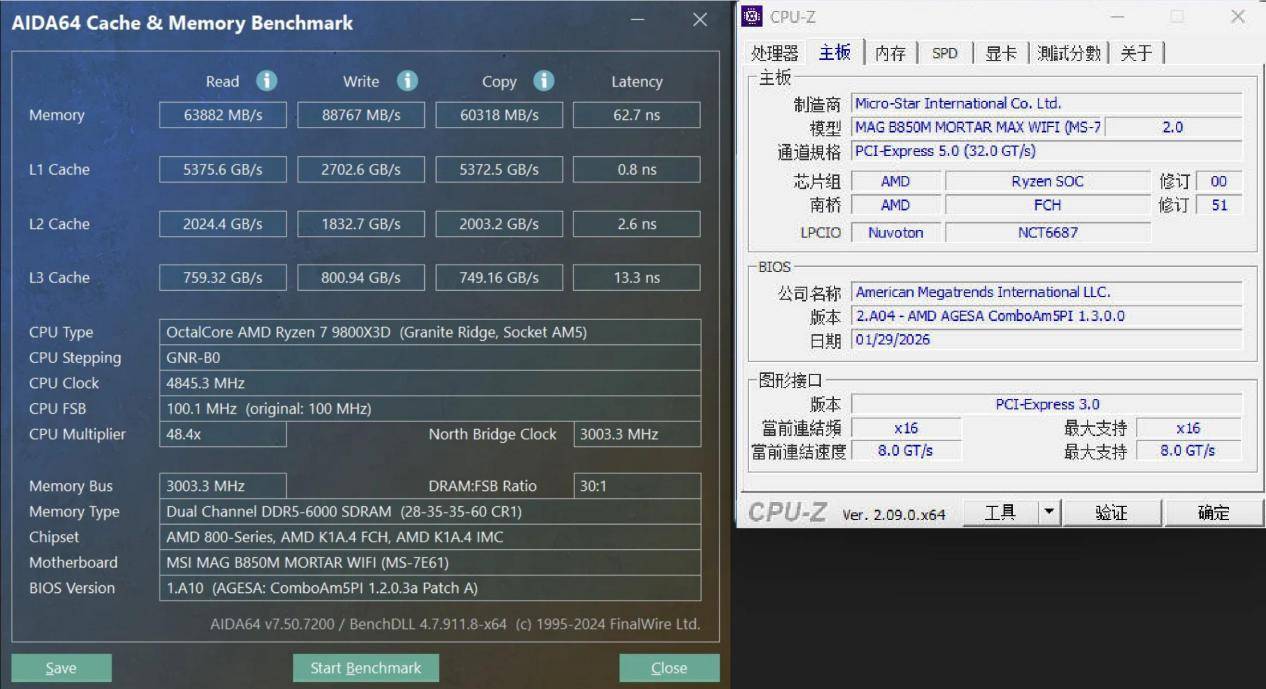Click the Copy column info icon
The image size is (1266, 689).
543,81
